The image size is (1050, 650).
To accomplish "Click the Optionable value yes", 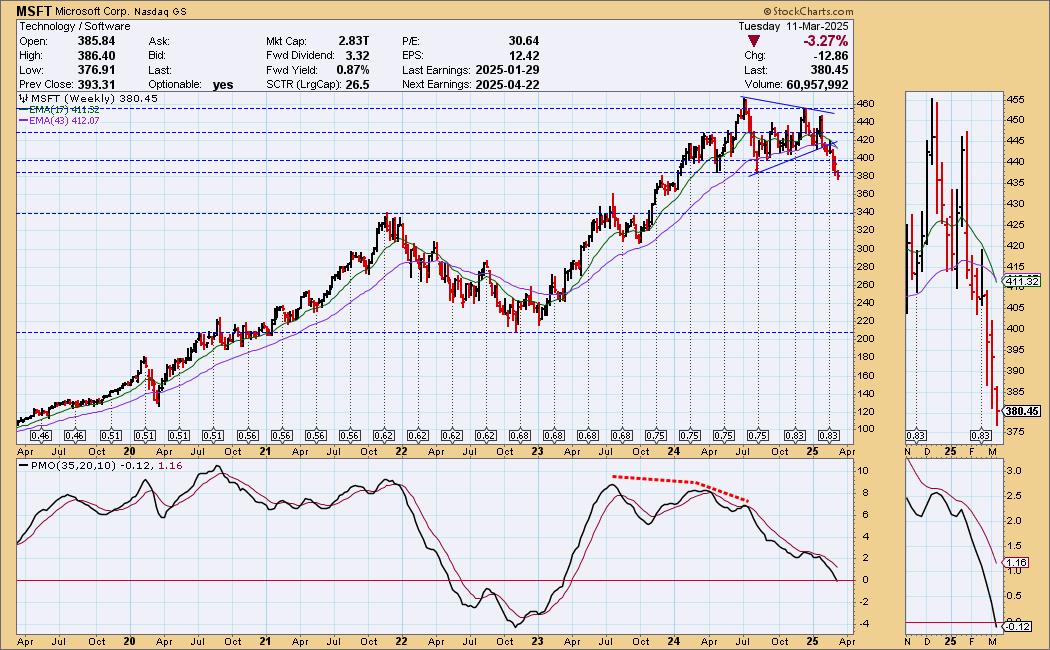I will 223,84.
